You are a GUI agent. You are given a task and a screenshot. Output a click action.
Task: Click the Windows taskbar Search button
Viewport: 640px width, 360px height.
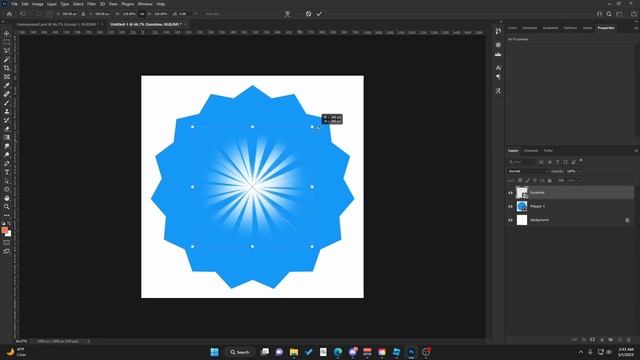click(x=240, y=352)
